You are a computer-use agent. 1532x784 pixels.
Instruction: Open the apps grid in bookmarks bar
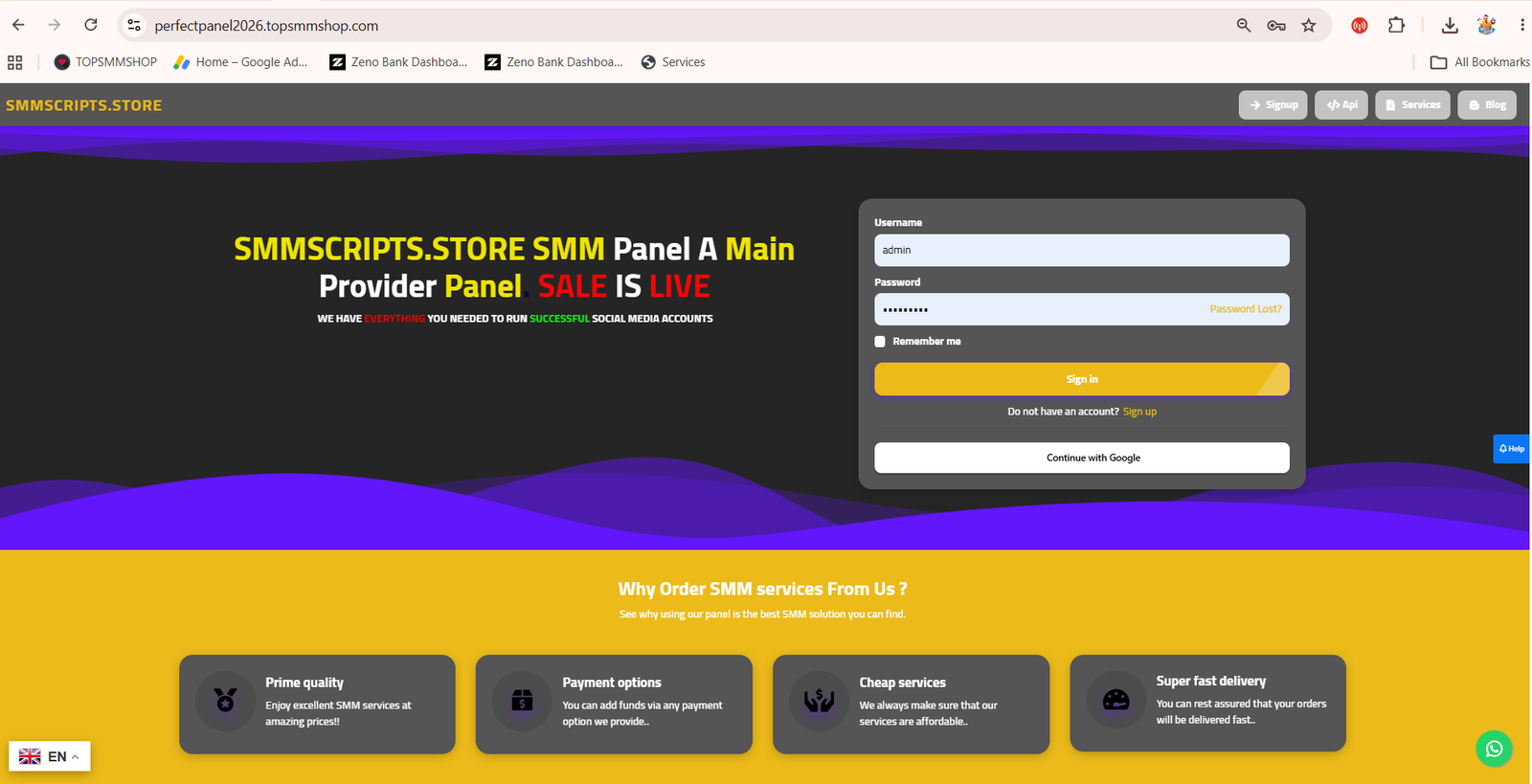click(15, 62)
